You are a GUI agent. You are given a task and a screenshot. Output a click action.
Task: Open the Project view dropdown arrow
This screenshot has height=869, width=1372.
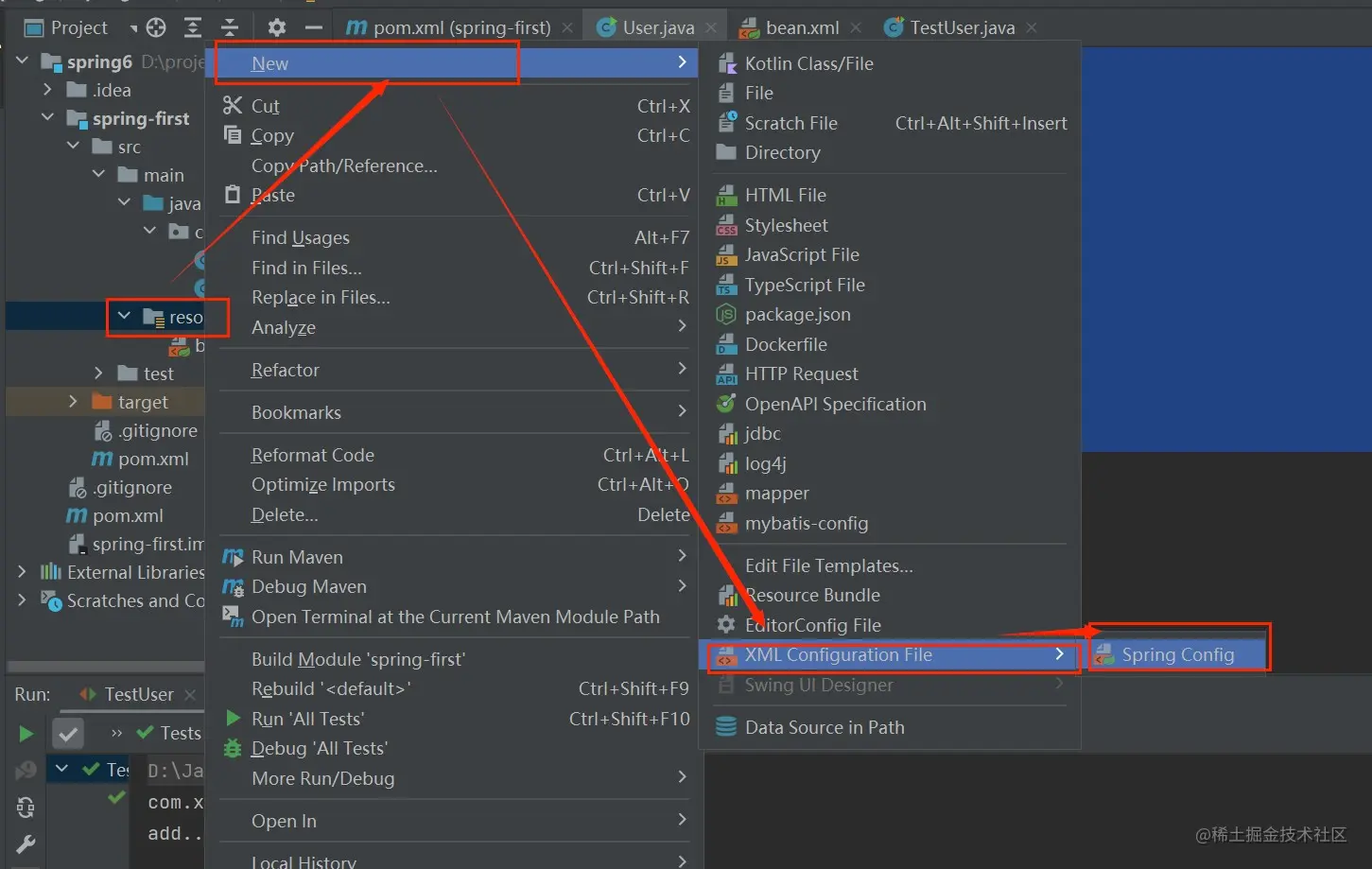(x=133, y=28)
